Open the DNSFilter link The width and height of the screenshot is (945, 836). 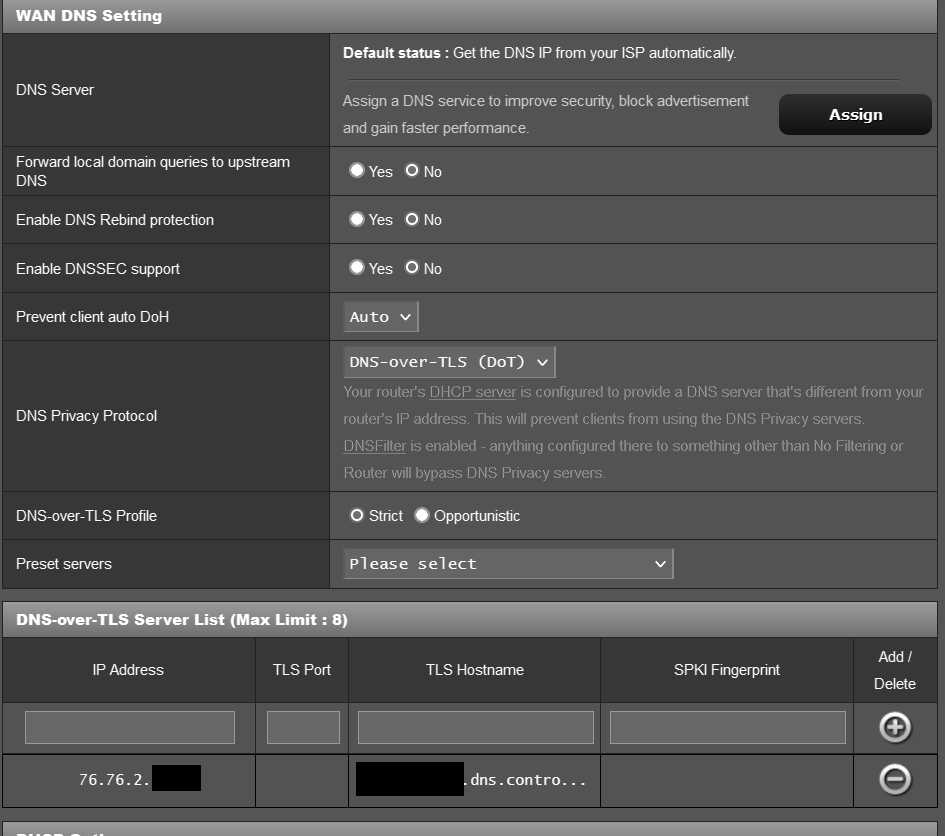click(374, 446)
